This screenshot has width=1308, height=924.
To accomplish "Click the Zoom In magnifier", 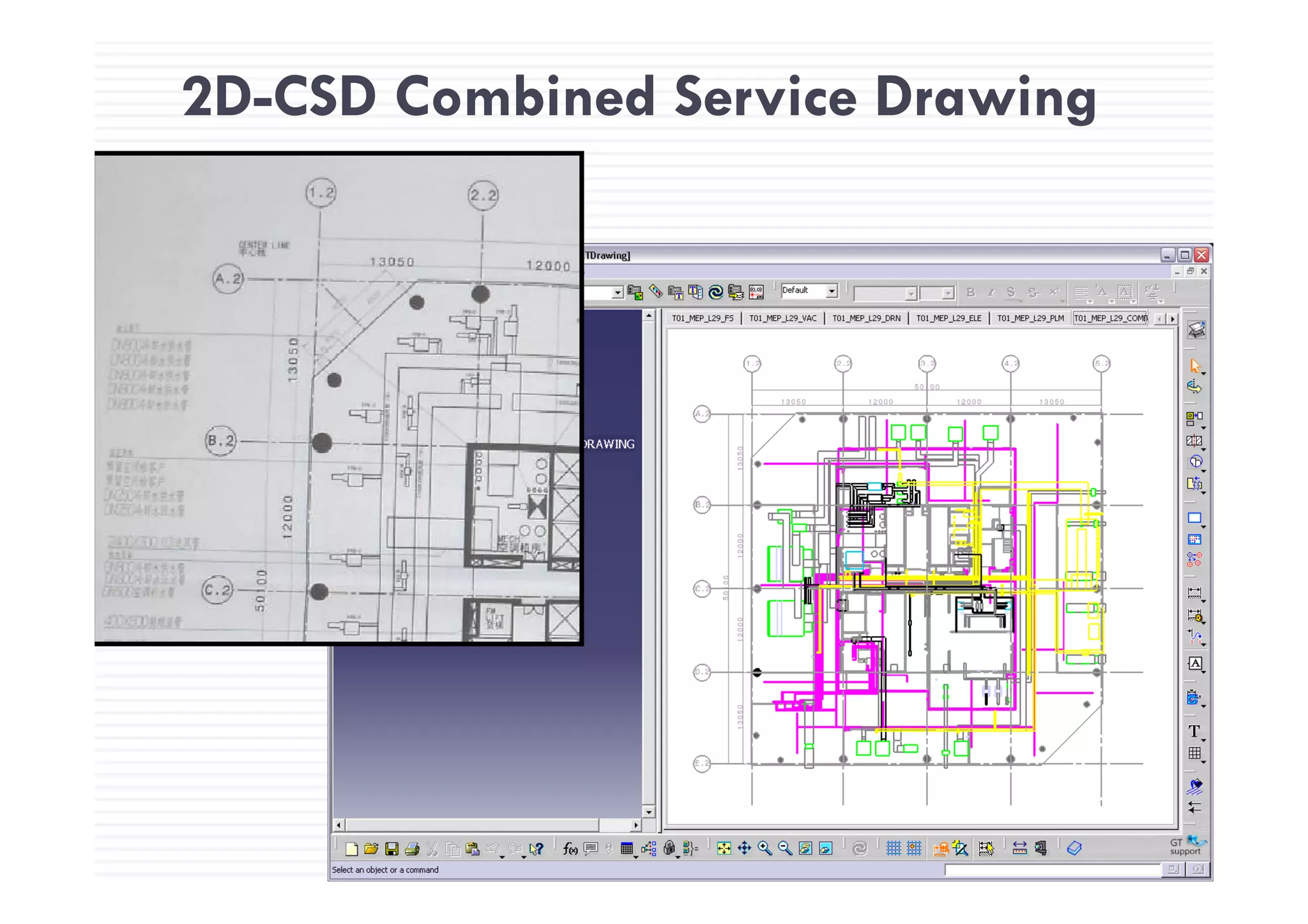I will [764, 849].
